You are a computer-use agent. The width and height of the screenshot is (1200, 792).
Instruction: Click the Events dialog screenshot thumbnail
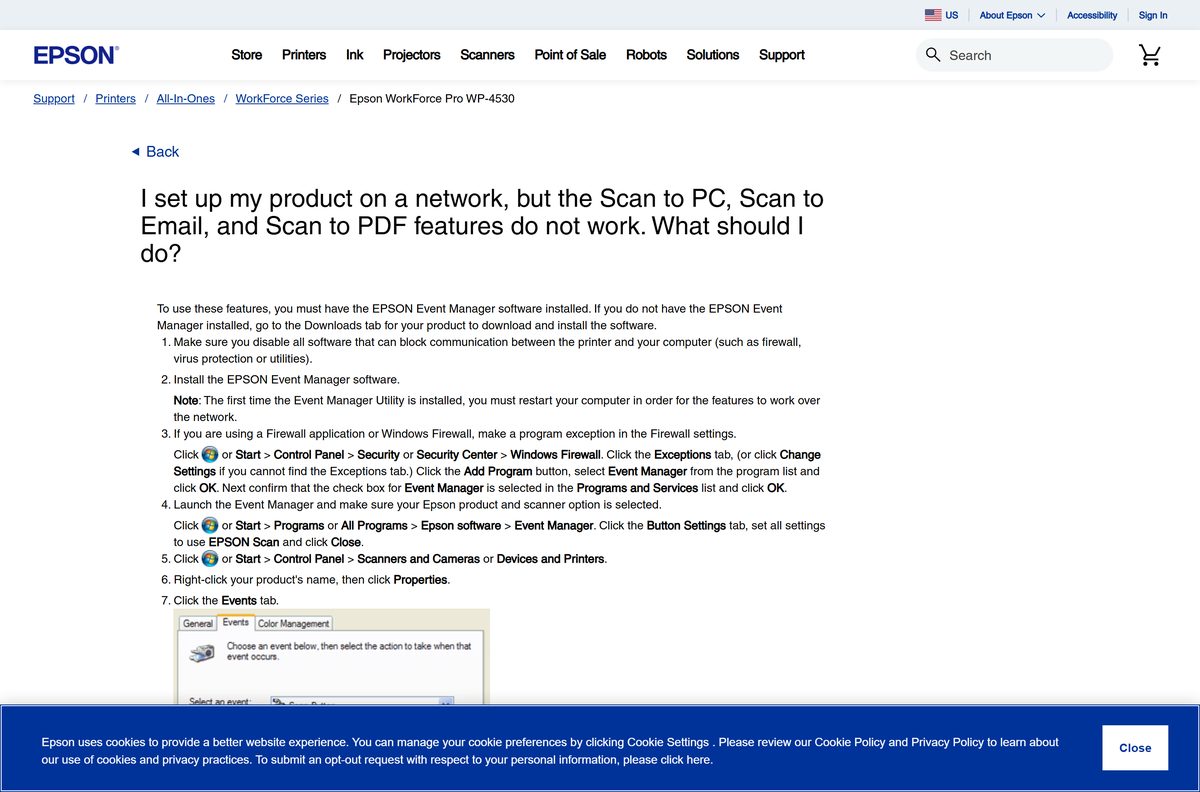click(x=332, y=656)
